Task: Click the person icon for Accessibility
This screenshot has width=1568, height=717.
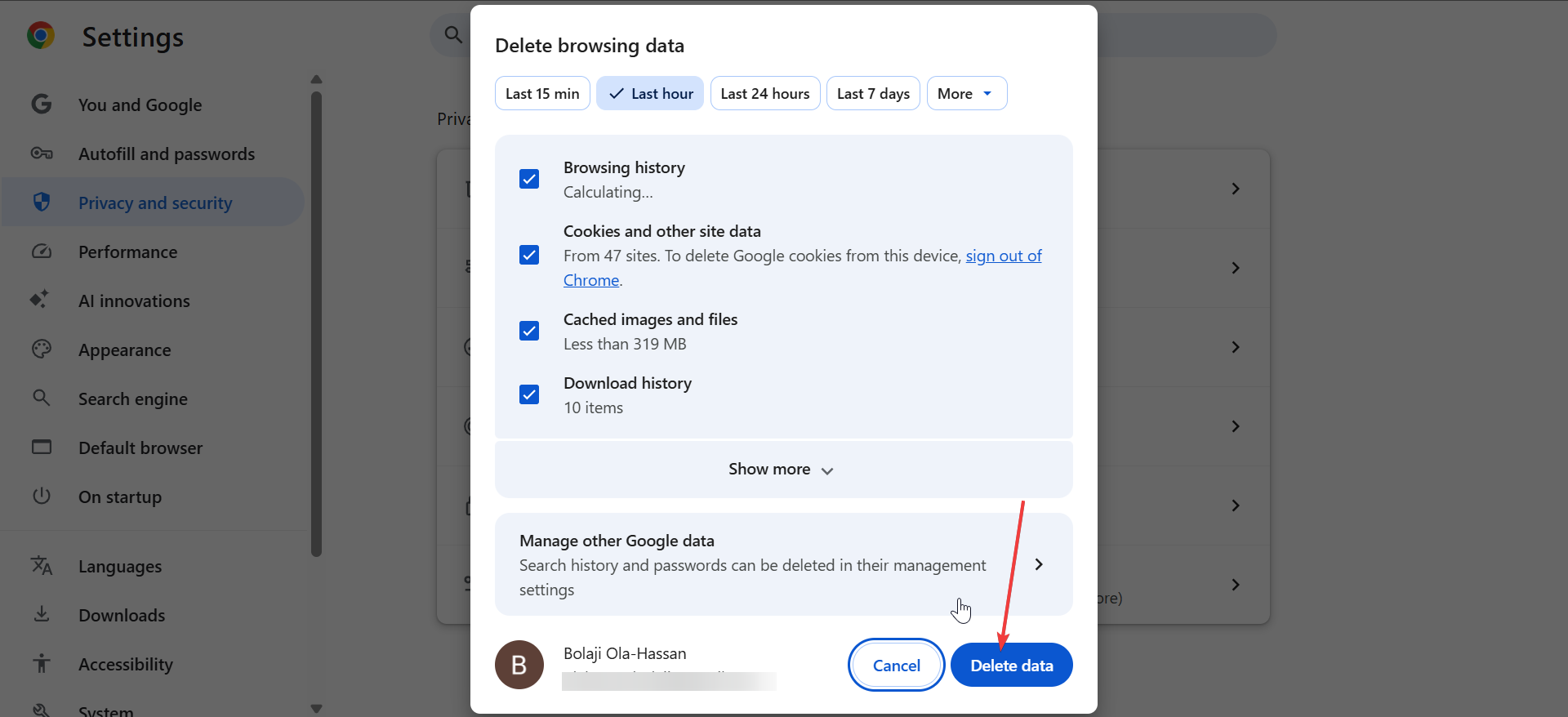Action: click(42, 664)
